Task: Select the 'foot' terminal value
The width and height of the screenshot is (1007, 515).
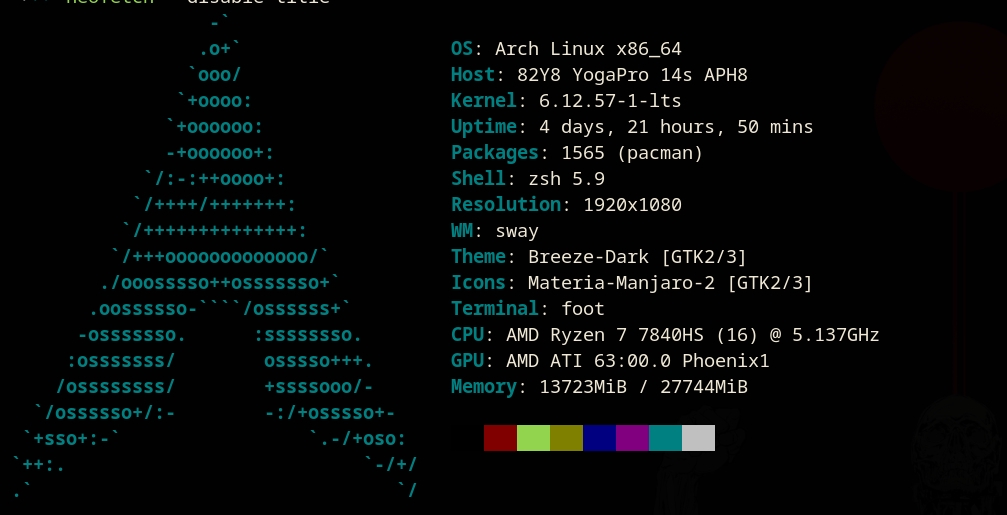Action: coord(583,309)
